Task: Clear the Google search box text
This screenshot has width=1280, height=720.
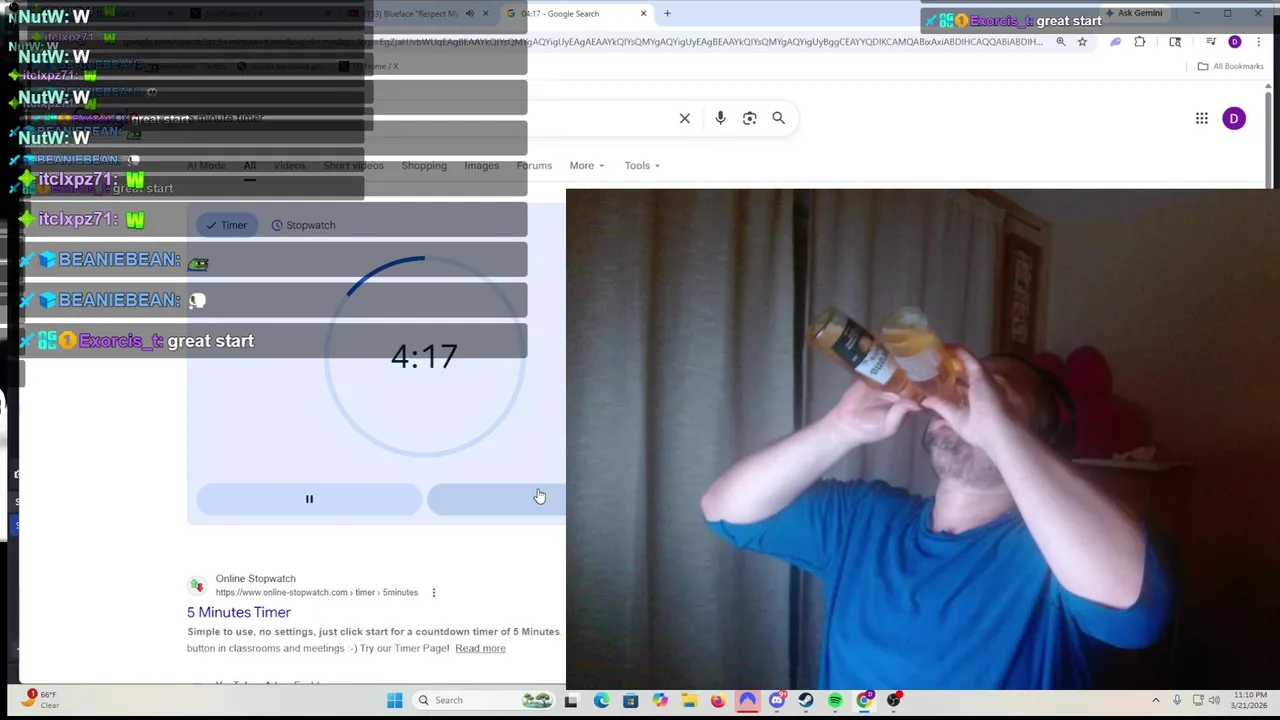Action: point(685,118)
